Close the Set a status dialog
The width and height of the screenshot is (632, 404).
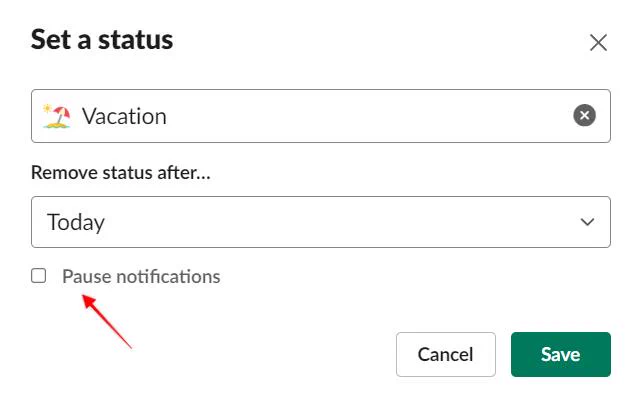(x=598, y=42)
